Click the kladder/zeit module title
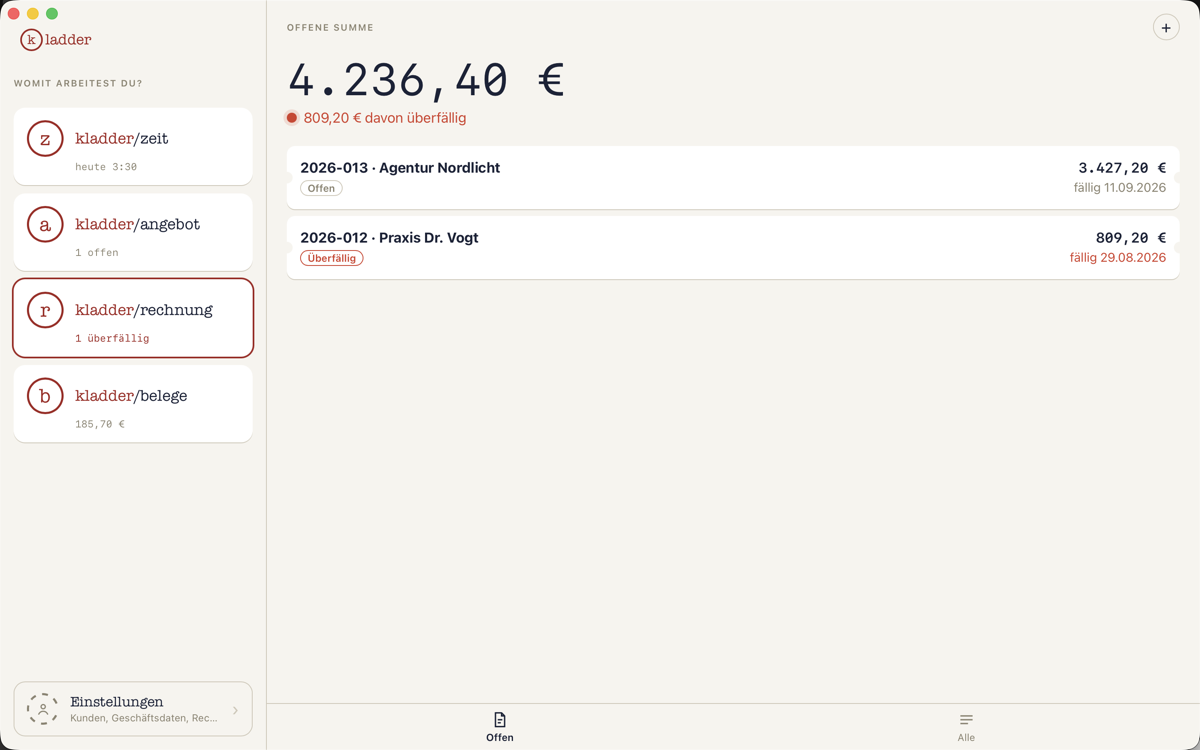 pyautogui.click(x=122, y=139)
